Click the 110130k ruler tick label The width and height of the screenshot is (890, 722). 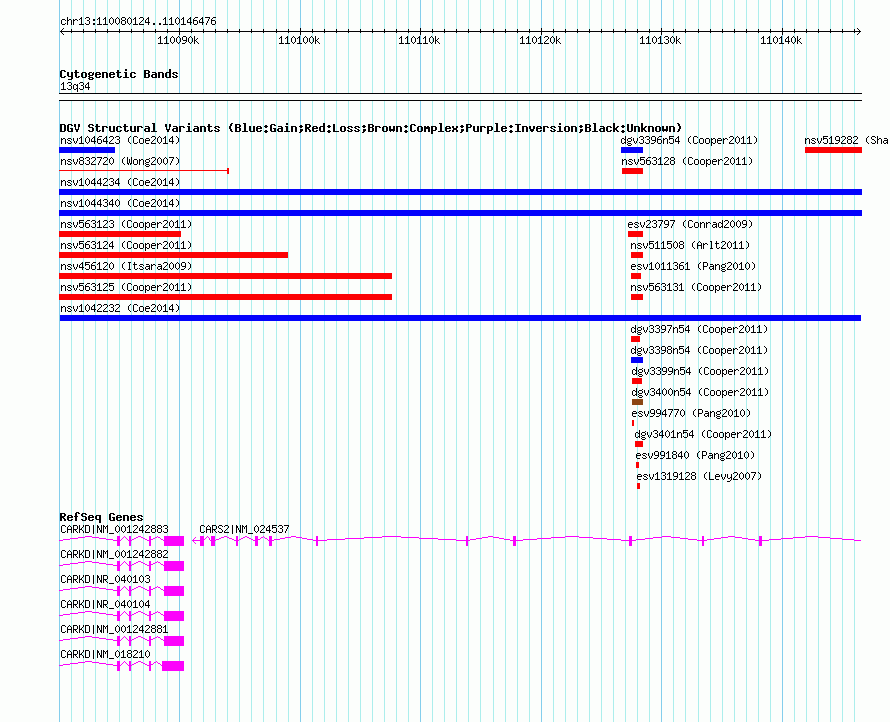[x=660, y=40]
